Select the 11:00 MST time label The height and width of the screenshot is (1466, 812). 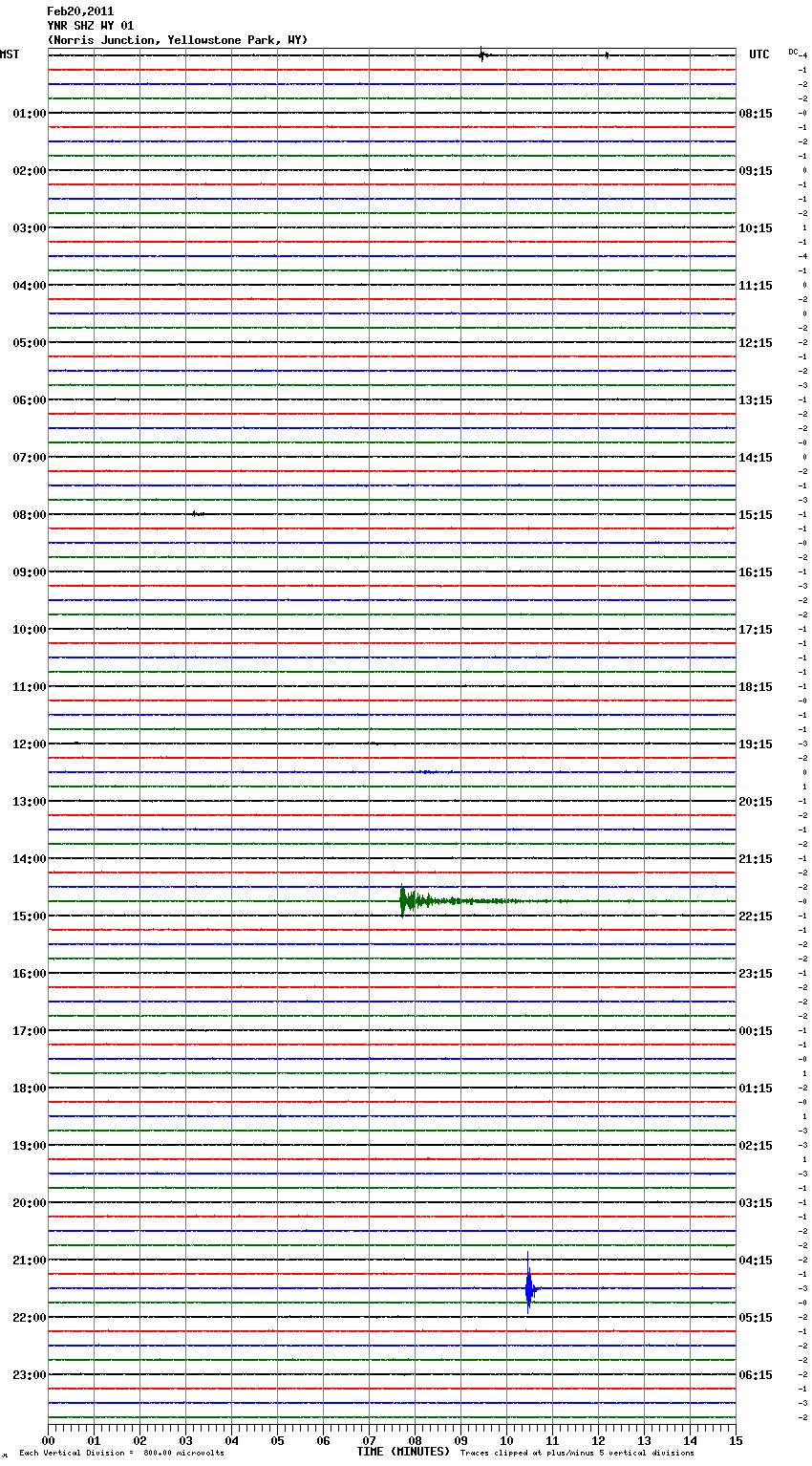click(x=30, y=687)
